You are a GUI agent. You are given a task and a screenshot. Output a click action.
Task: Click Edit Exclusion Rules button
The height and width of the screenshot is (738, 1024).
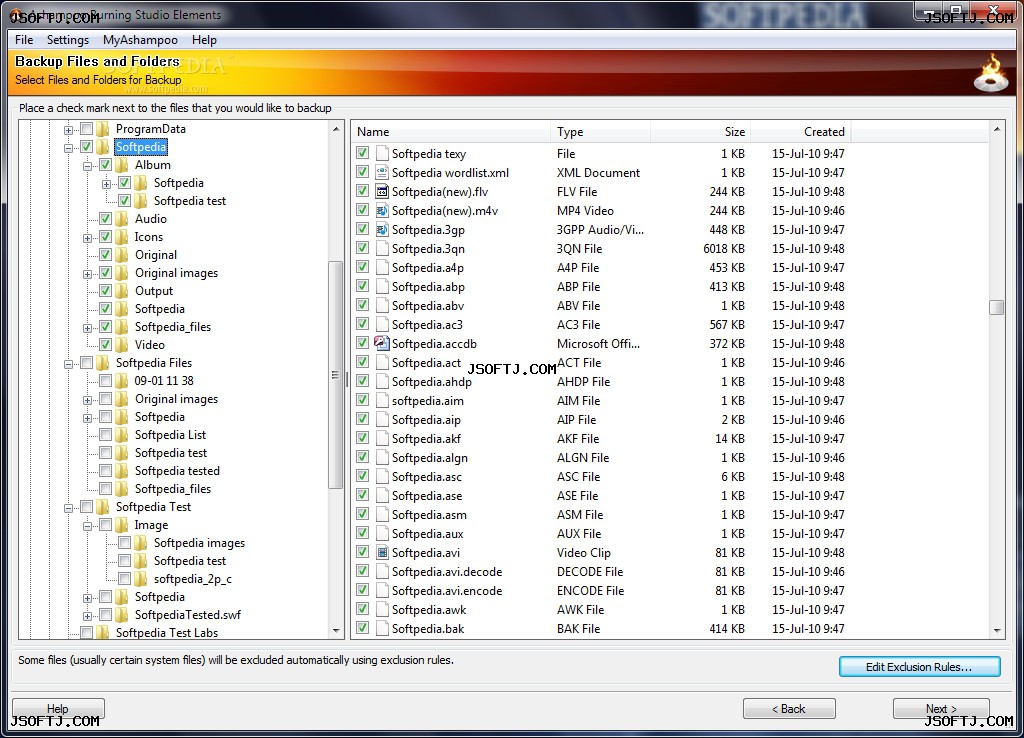pyautogui.click(x=920, y=667)
